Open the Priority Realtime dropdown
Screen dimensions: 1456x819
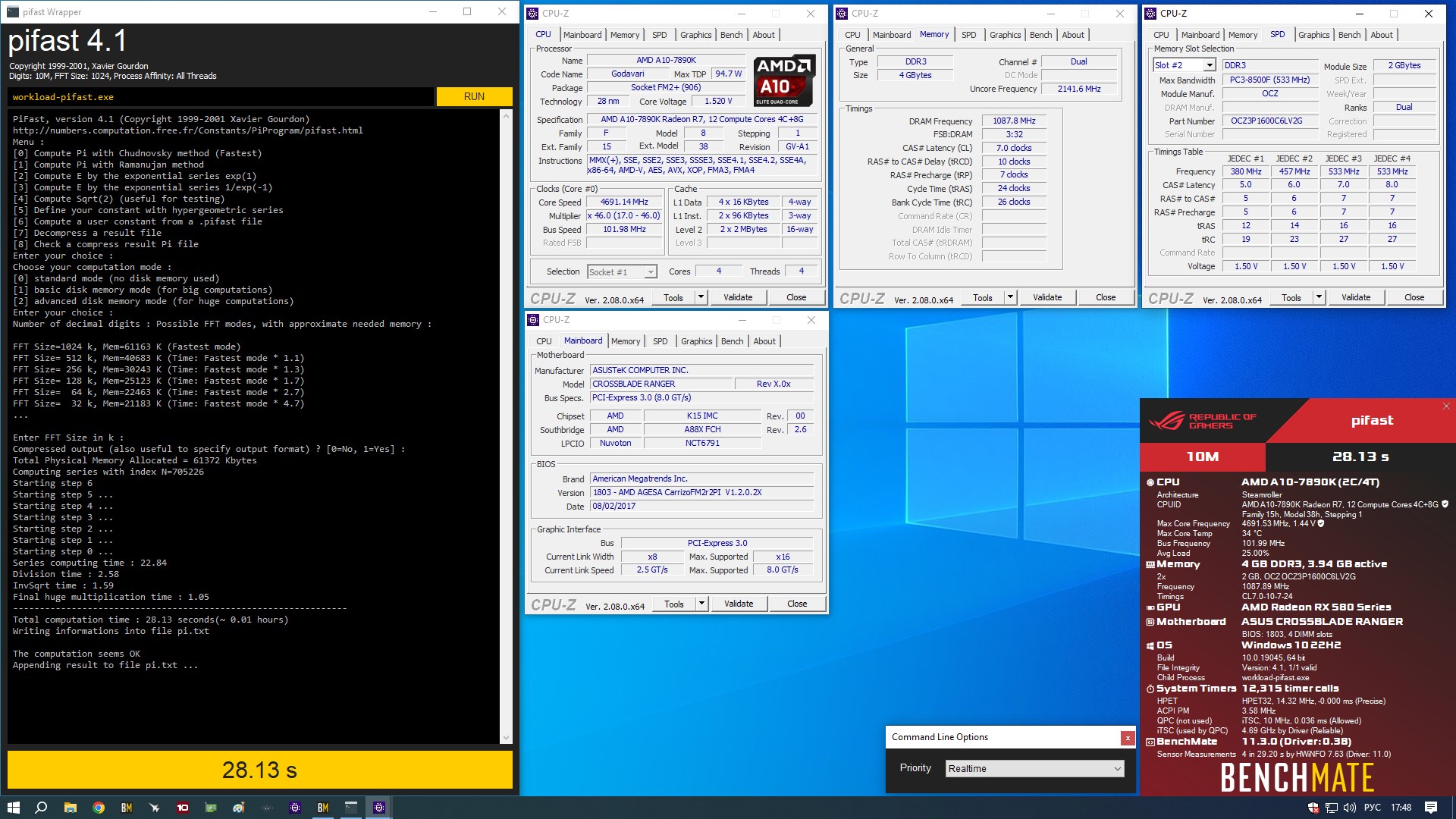tap(1035, 768)
